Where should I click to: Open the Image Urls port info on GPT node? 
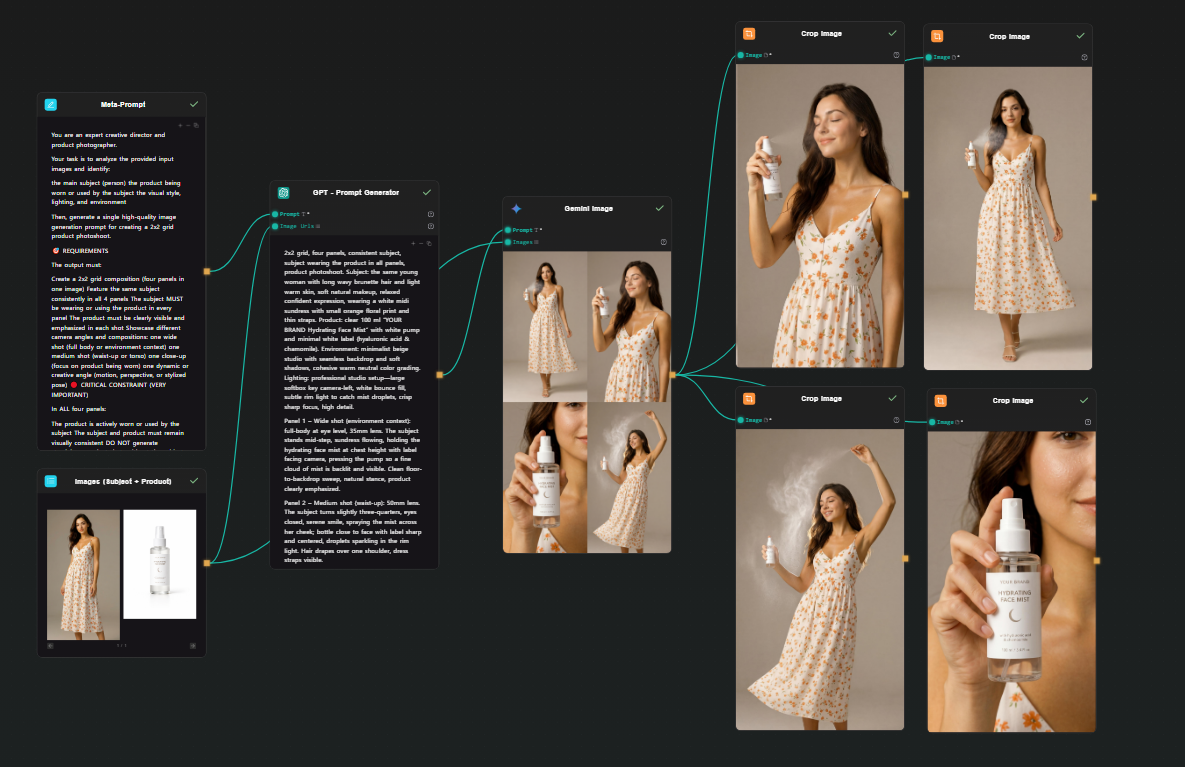coord(431,226)
